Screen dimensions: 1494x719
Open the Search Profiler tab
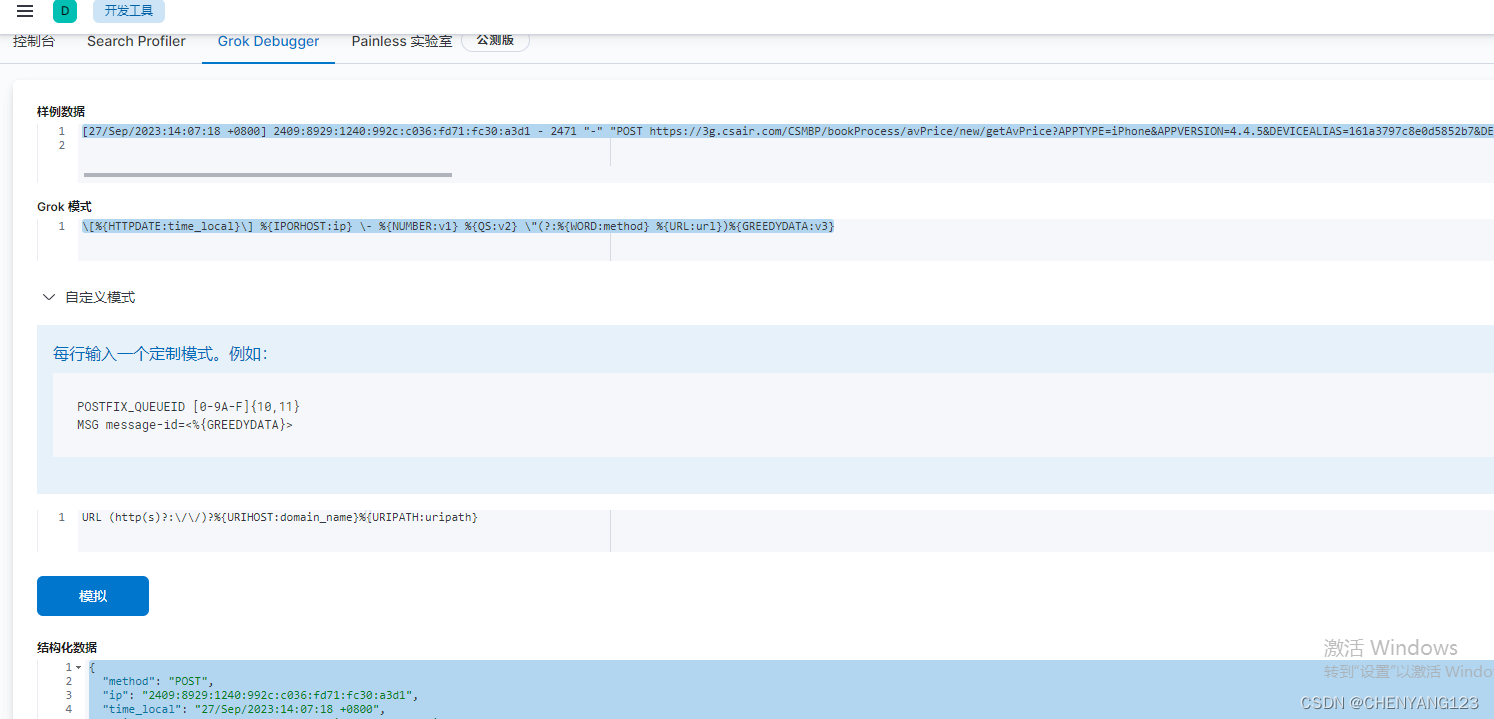click(135, 40)
